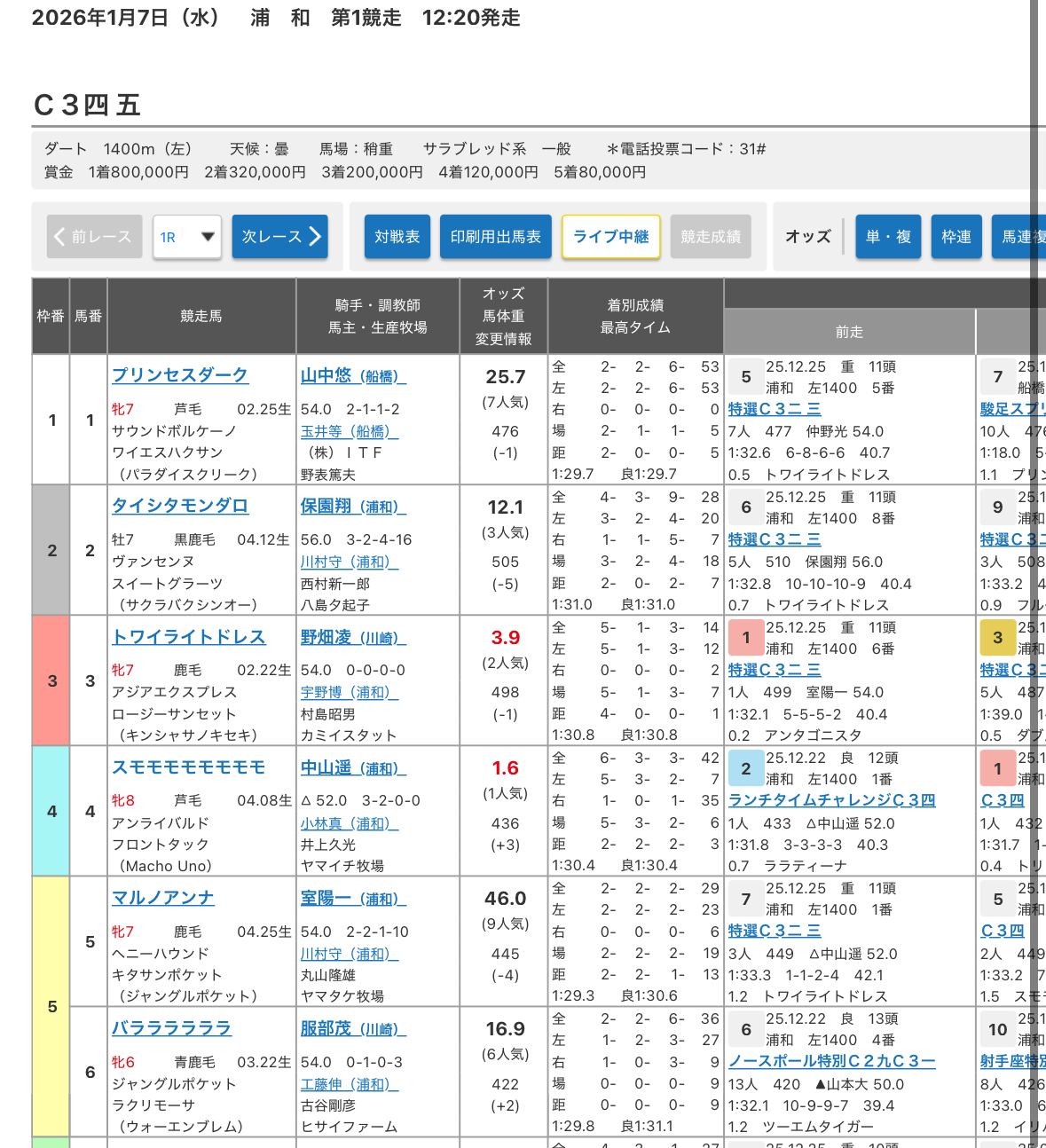Open the 1R race number dropdown
This screenshot has height=1148, width=1046.
[x=186, y=237]
